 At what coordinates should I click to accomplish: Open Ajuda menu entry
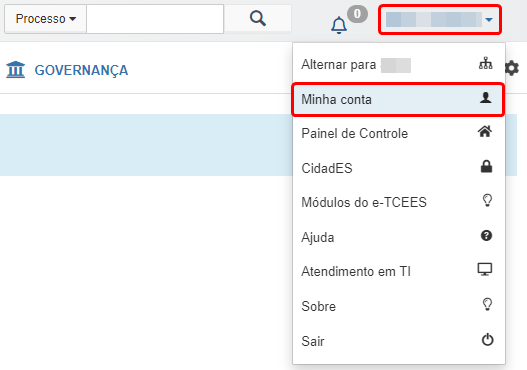(x=399, y=237)
